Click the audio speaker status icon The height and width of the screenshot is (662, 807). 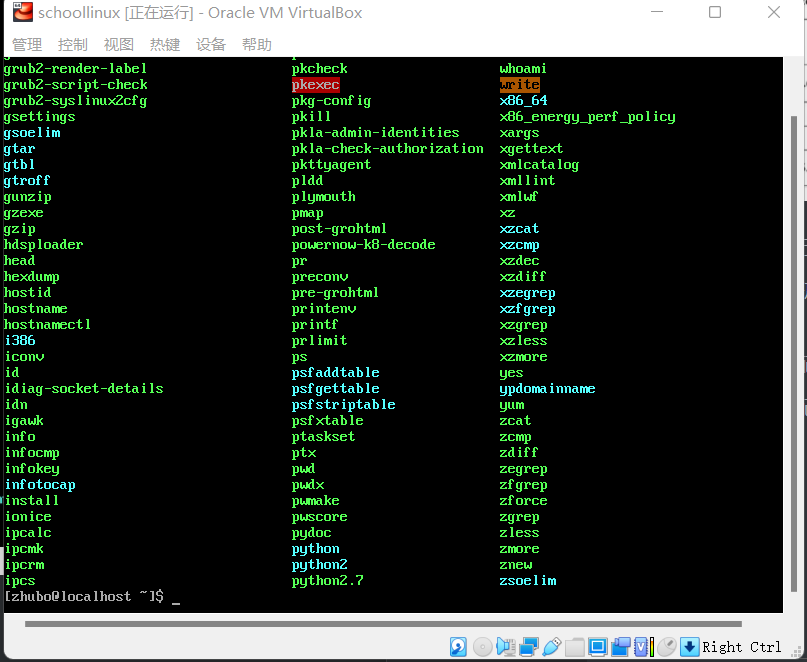coord(506,647)
